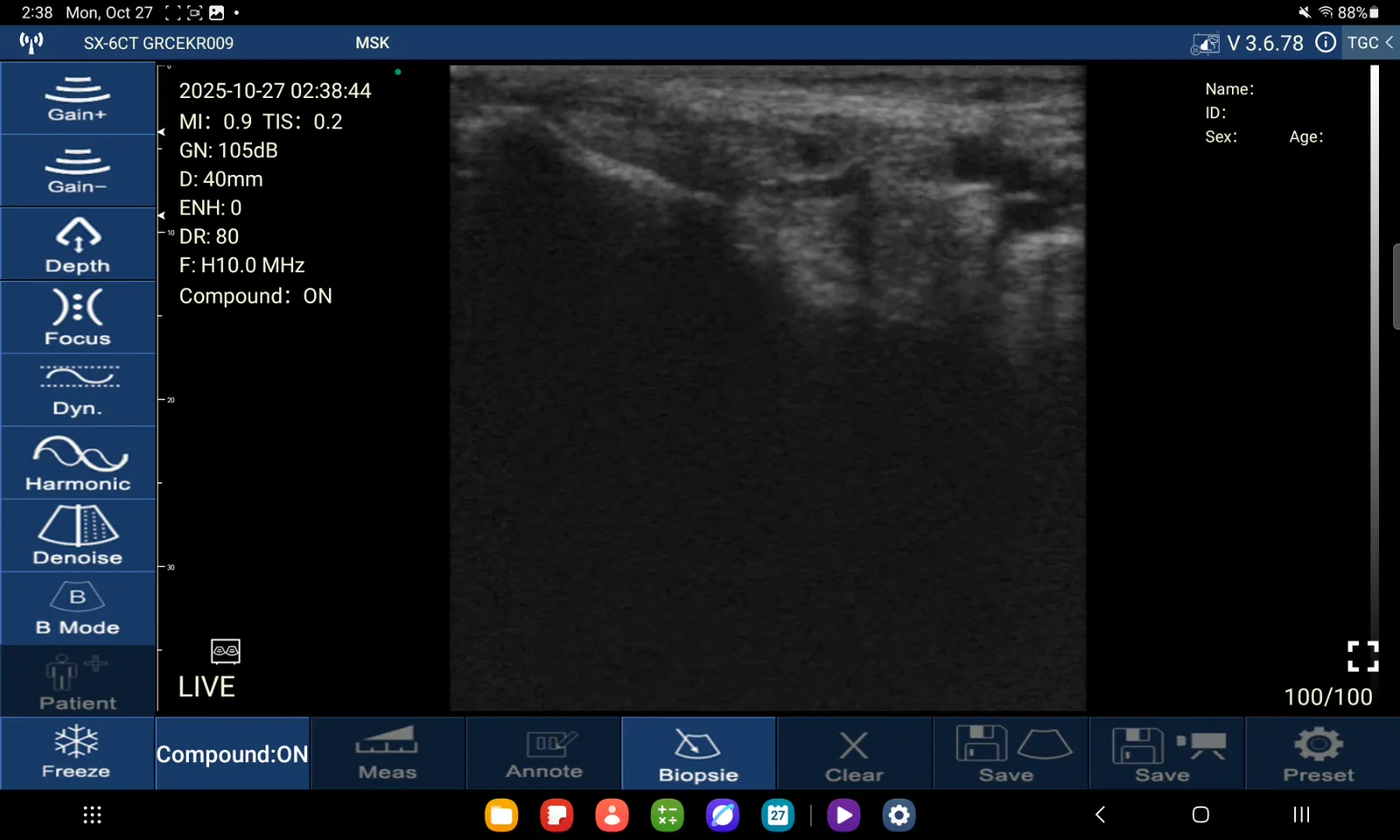Open the Meas measurement tools
This screenshot has height=840, width=1400.
point(388,753)
